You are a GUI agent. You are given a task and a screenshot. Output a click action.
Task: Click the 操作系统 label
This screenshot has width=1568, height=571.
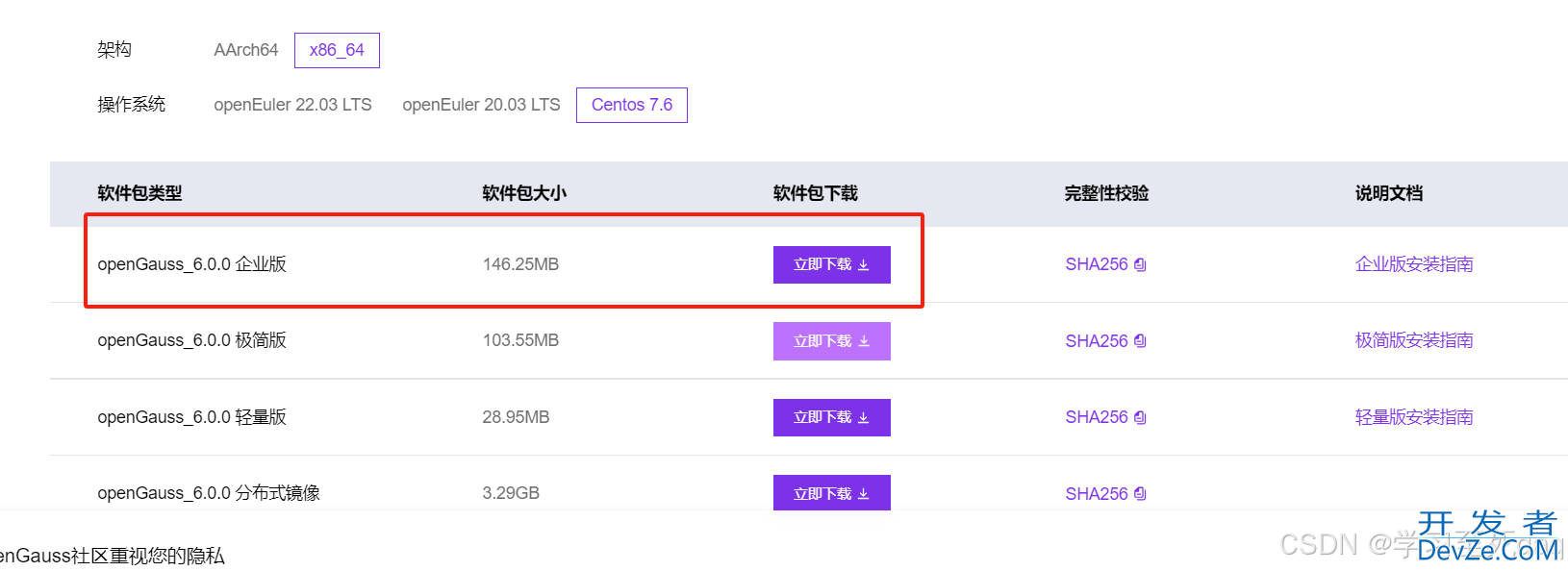click(132, 105)
